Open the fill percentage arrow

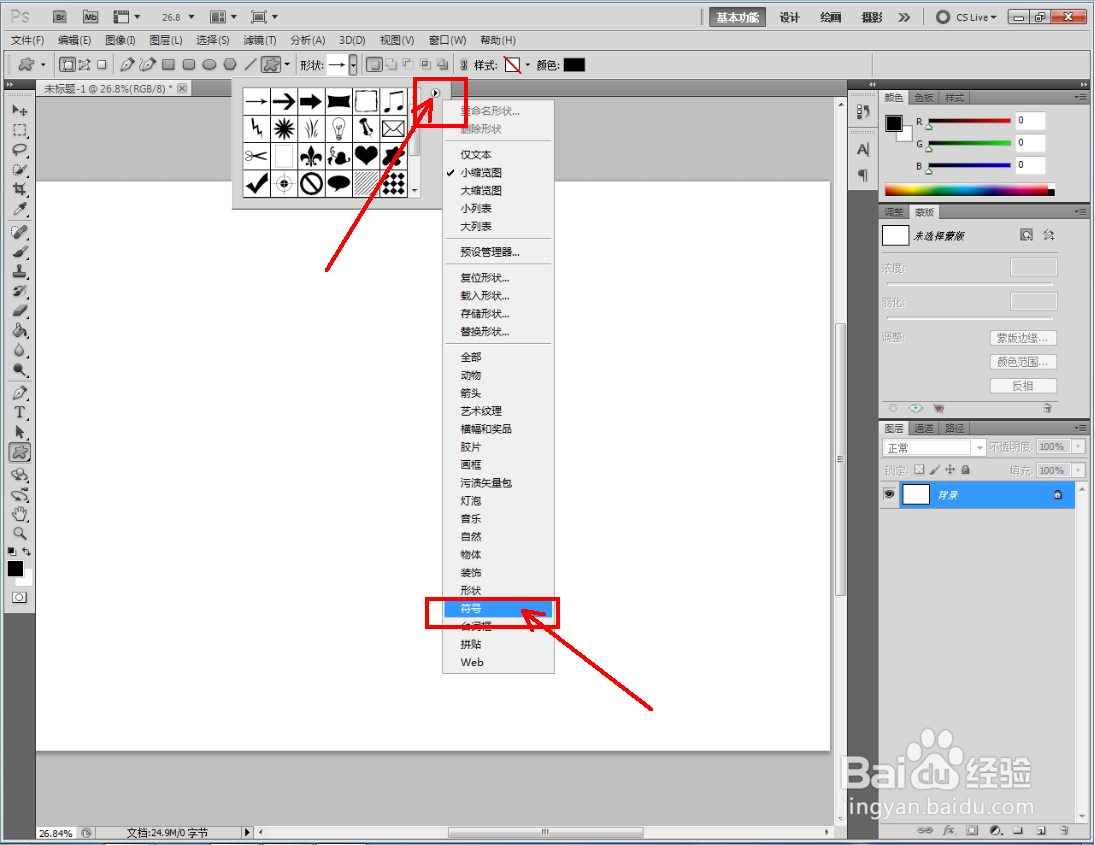tap(1078, 470)
